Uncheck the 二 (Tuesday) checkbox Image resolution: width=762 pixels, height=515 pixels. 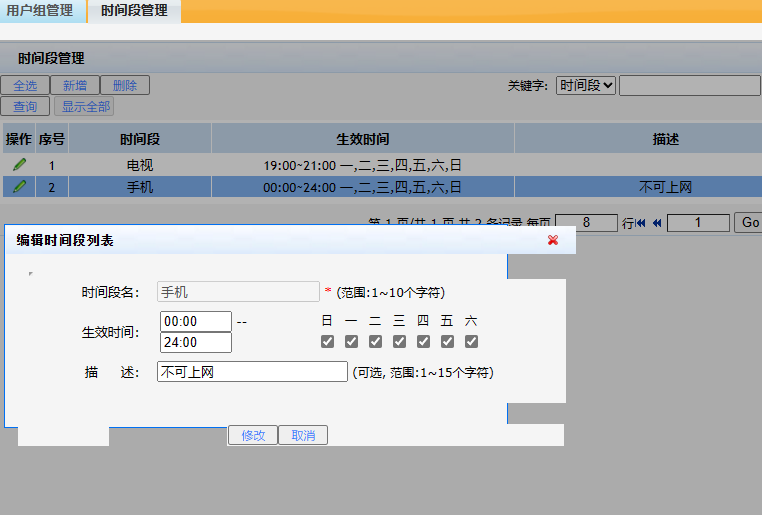375,342
